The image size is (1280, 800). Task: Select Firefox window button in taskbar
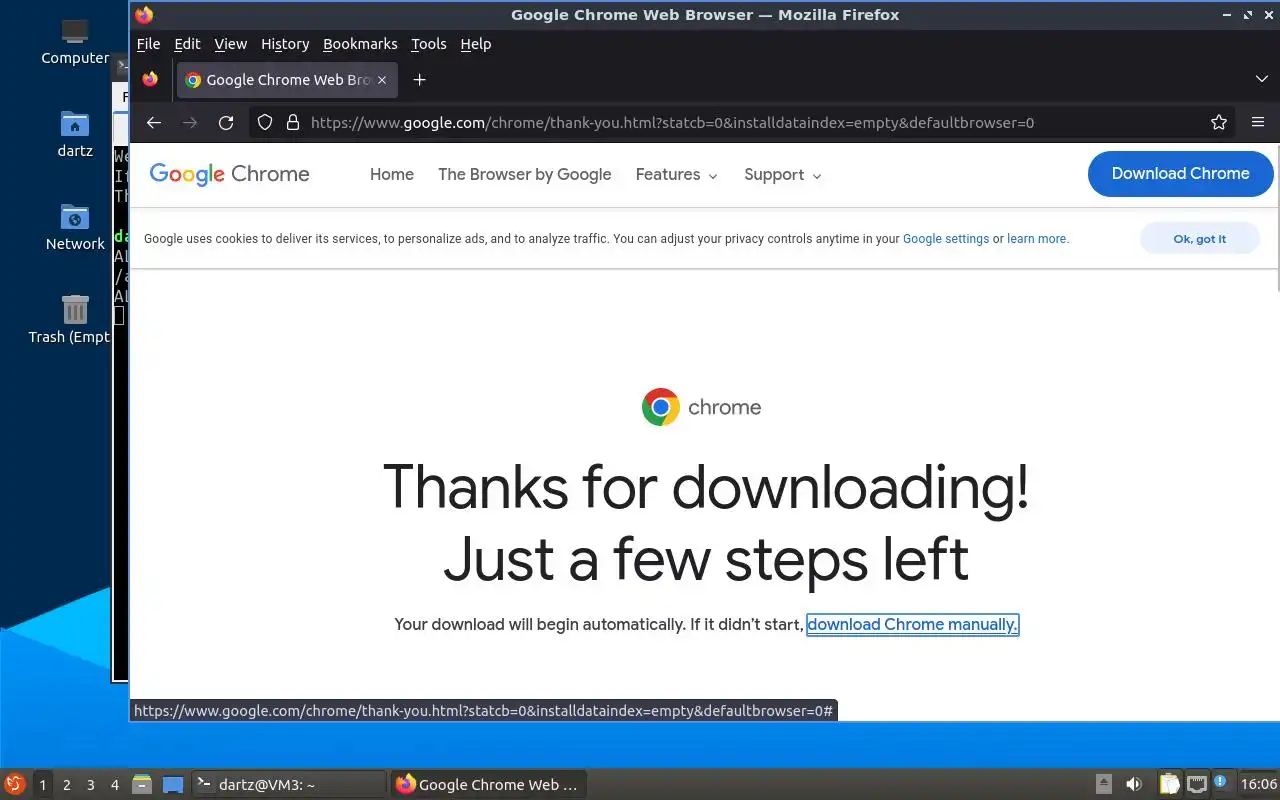point(489,784)
